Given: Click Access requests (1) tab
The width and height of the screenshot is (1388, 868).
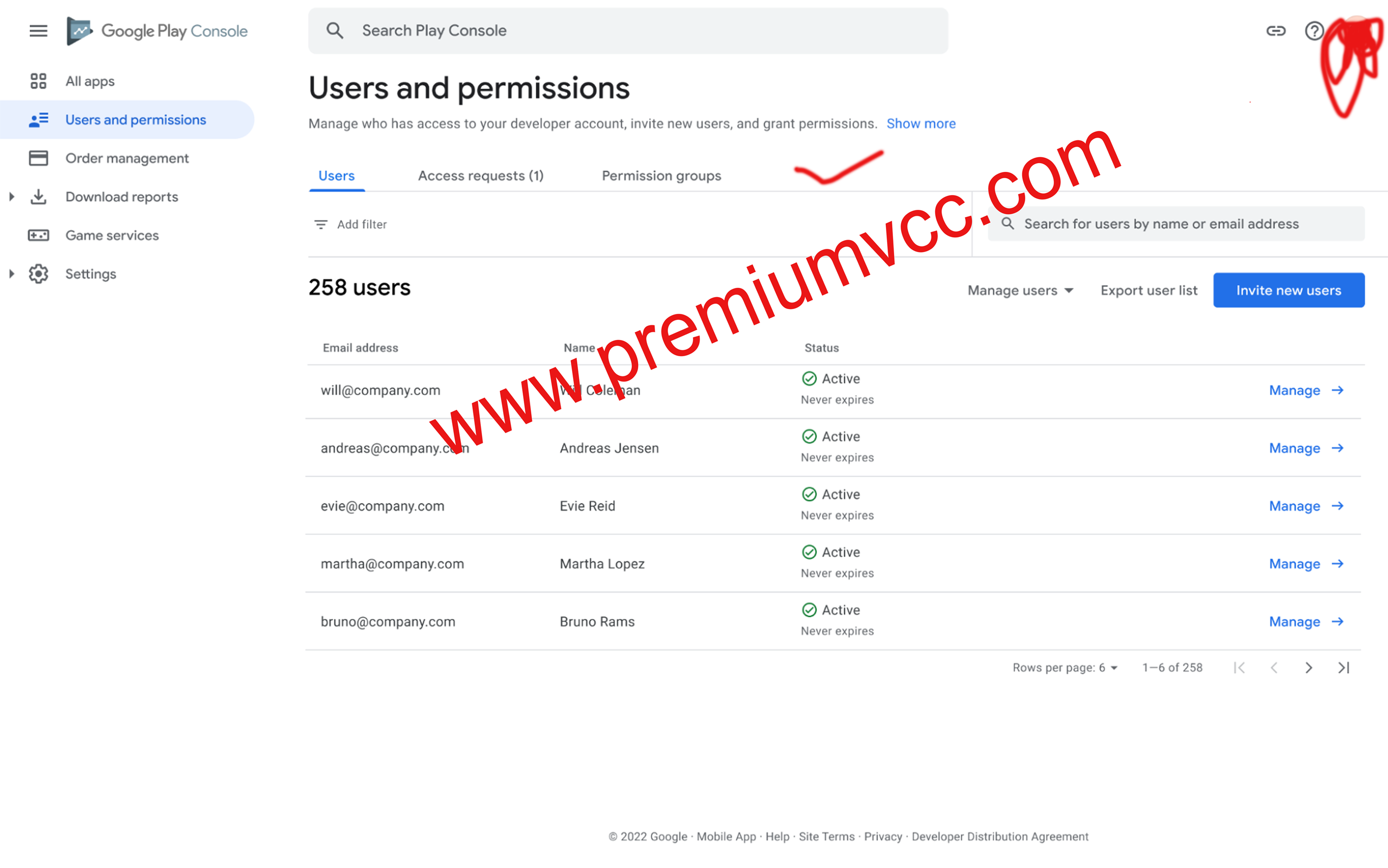Looking at the screenshot, I should (481, 175).
